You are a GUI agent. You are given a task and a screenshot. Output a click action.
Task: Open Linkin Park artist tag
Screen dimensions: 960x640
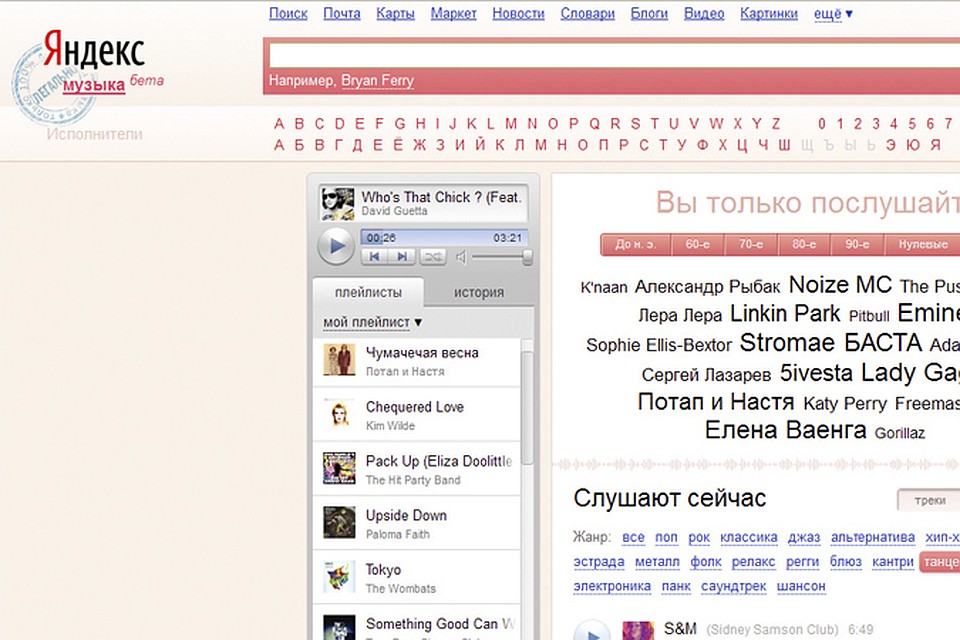coord(785,314)
